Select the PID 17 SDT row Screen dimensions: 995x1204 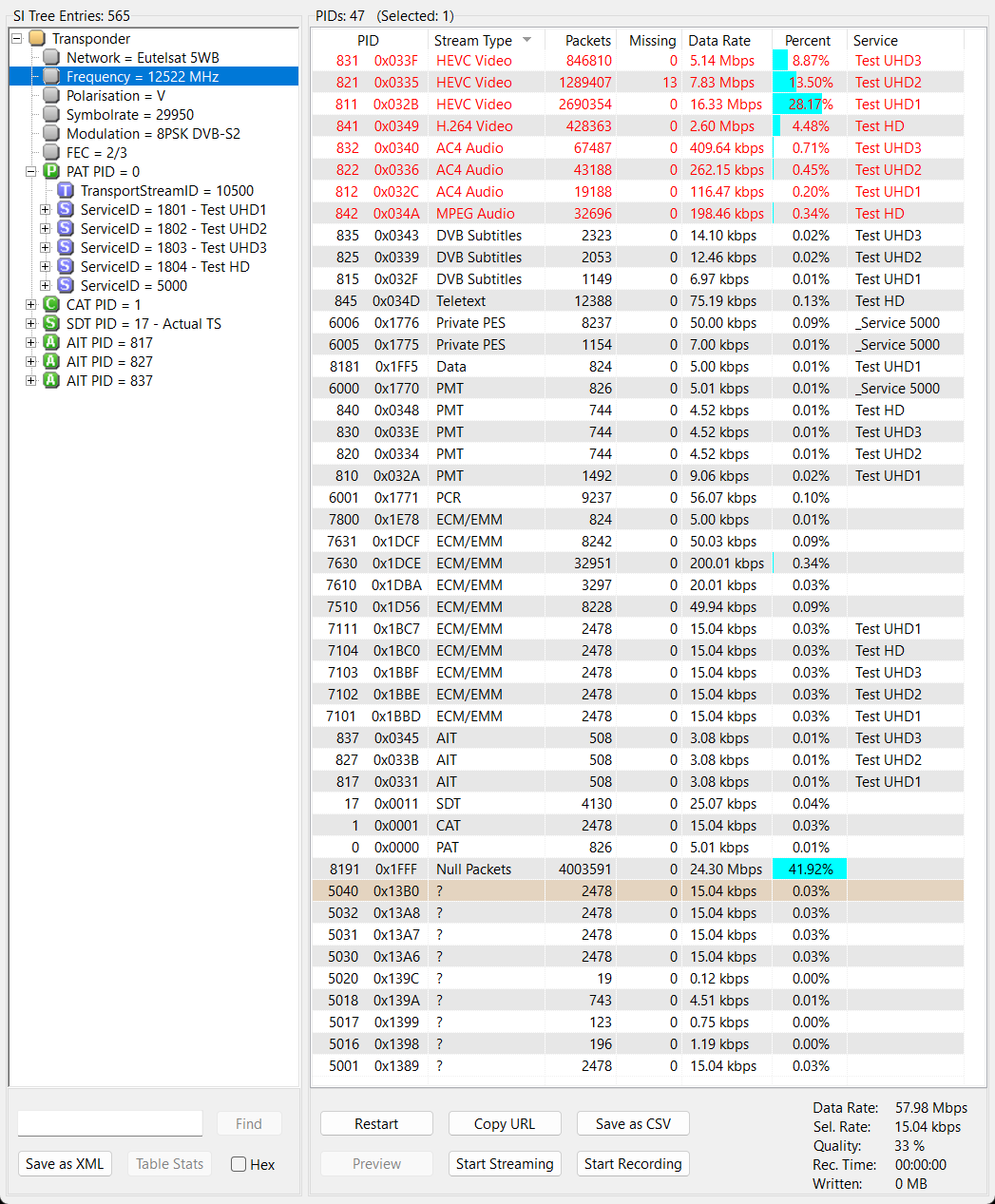[638, 804]
